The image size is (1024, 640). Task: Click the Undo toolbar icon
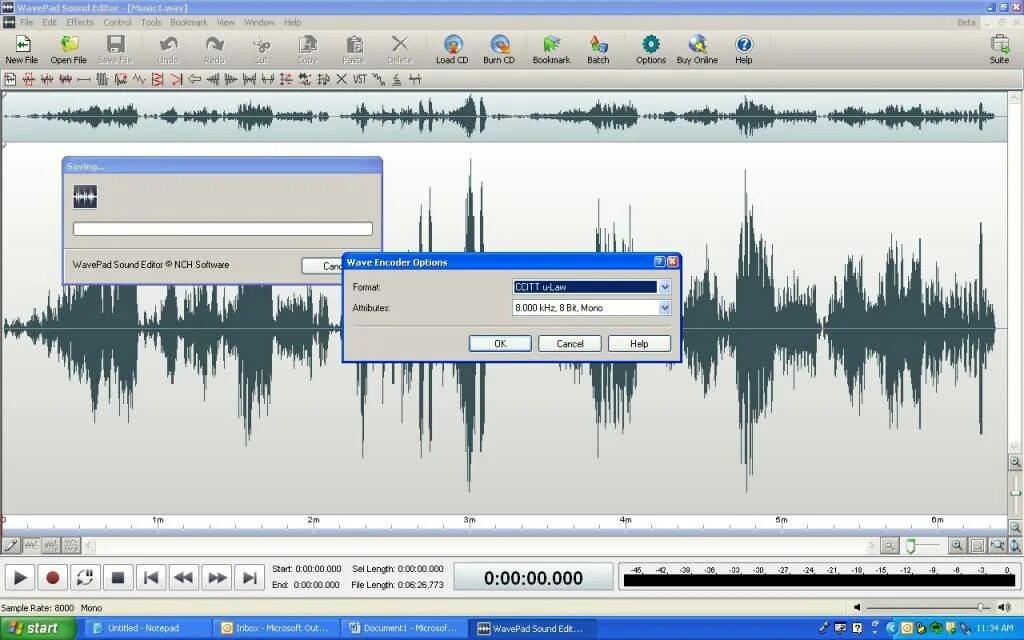coord(168,50)
